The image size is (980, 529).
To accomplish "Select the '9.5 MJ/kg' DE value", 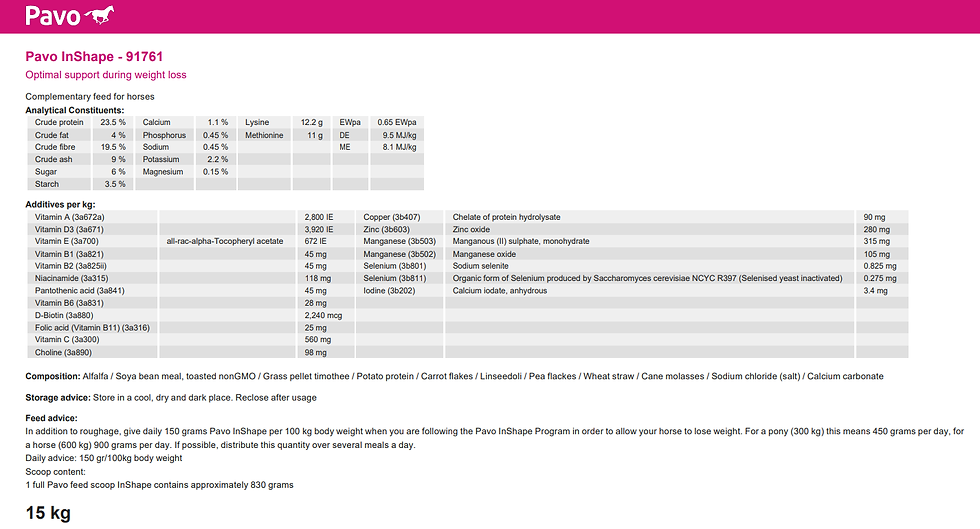I will click(399, 134).
